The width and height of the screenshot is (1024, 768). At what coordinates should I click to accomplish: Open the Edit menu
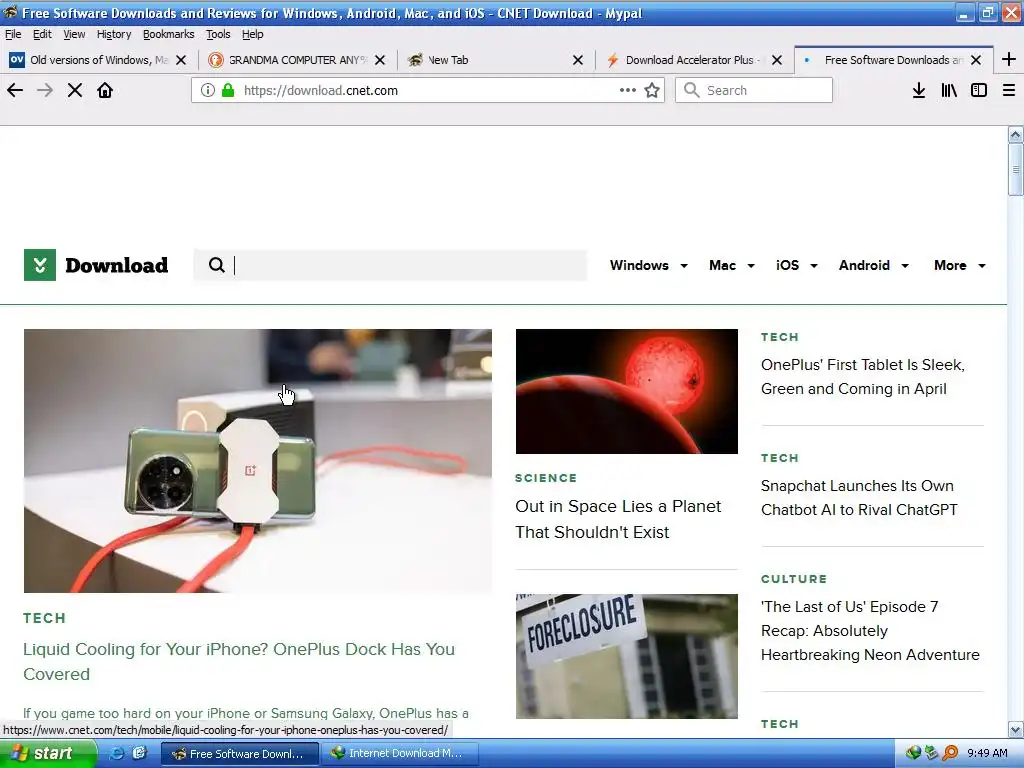click(x=42, y=34)
